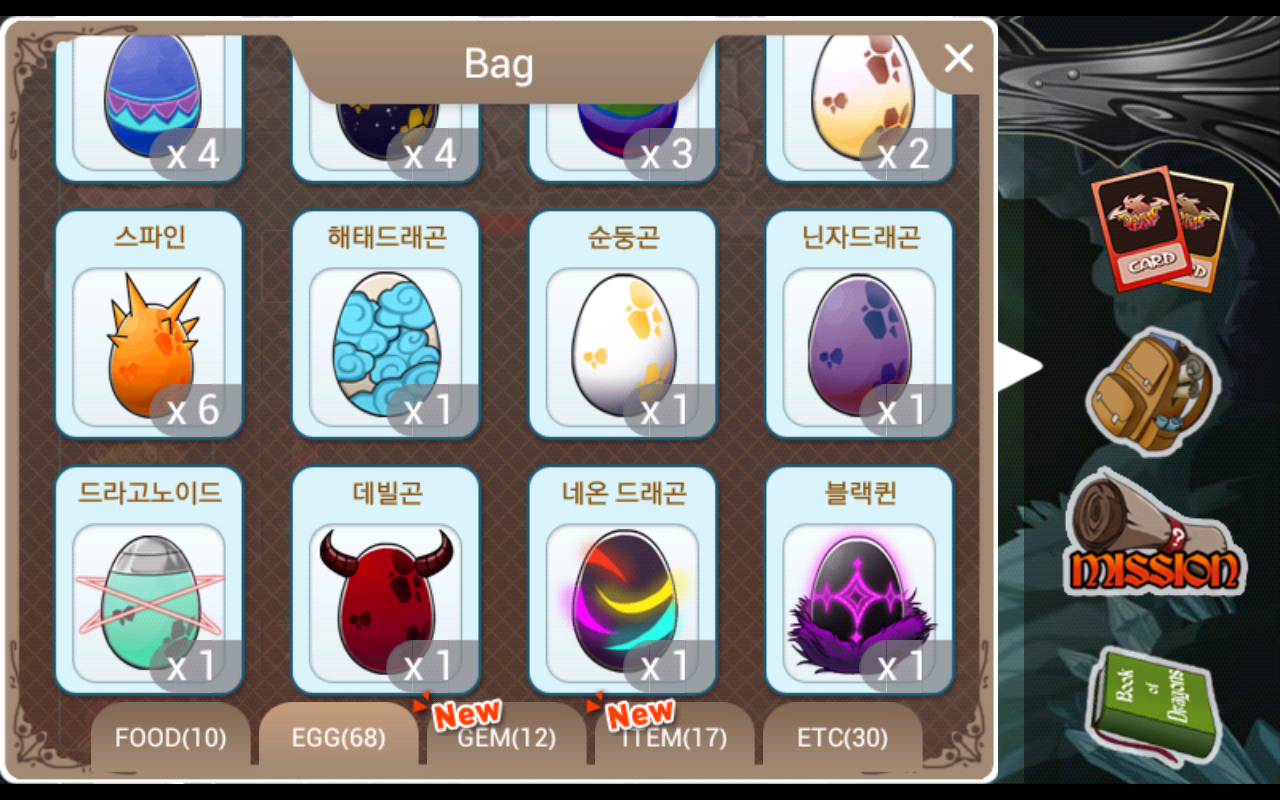The width and height of the screenshot is (1280, 800).
Task: Select the 데빌곤 horned red egg
Action: tap(386, 580)
